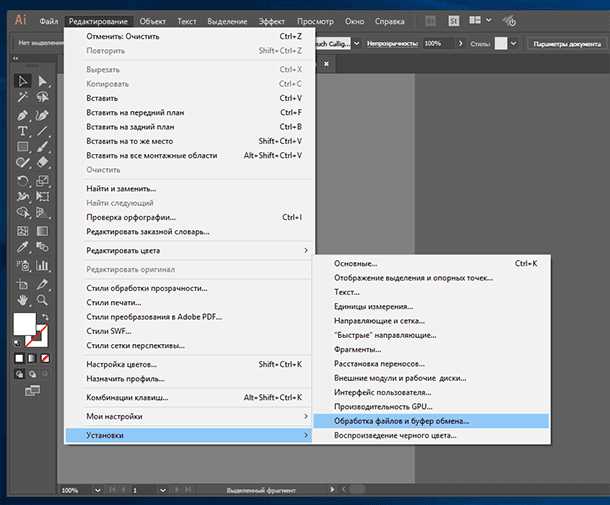Choose Обработка файлов и буфер обмена
Screen dimensions: 610x505
click(431, 421)
